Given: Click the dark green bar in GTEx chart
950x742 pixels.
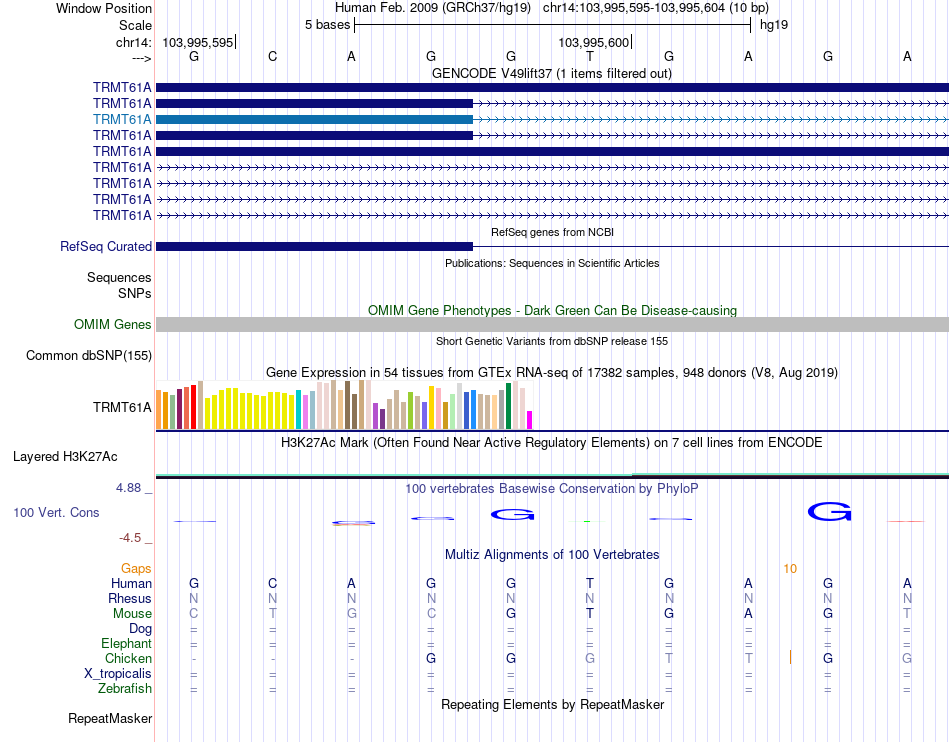Looking at the screenshot, I should click(x=508, y=406).
